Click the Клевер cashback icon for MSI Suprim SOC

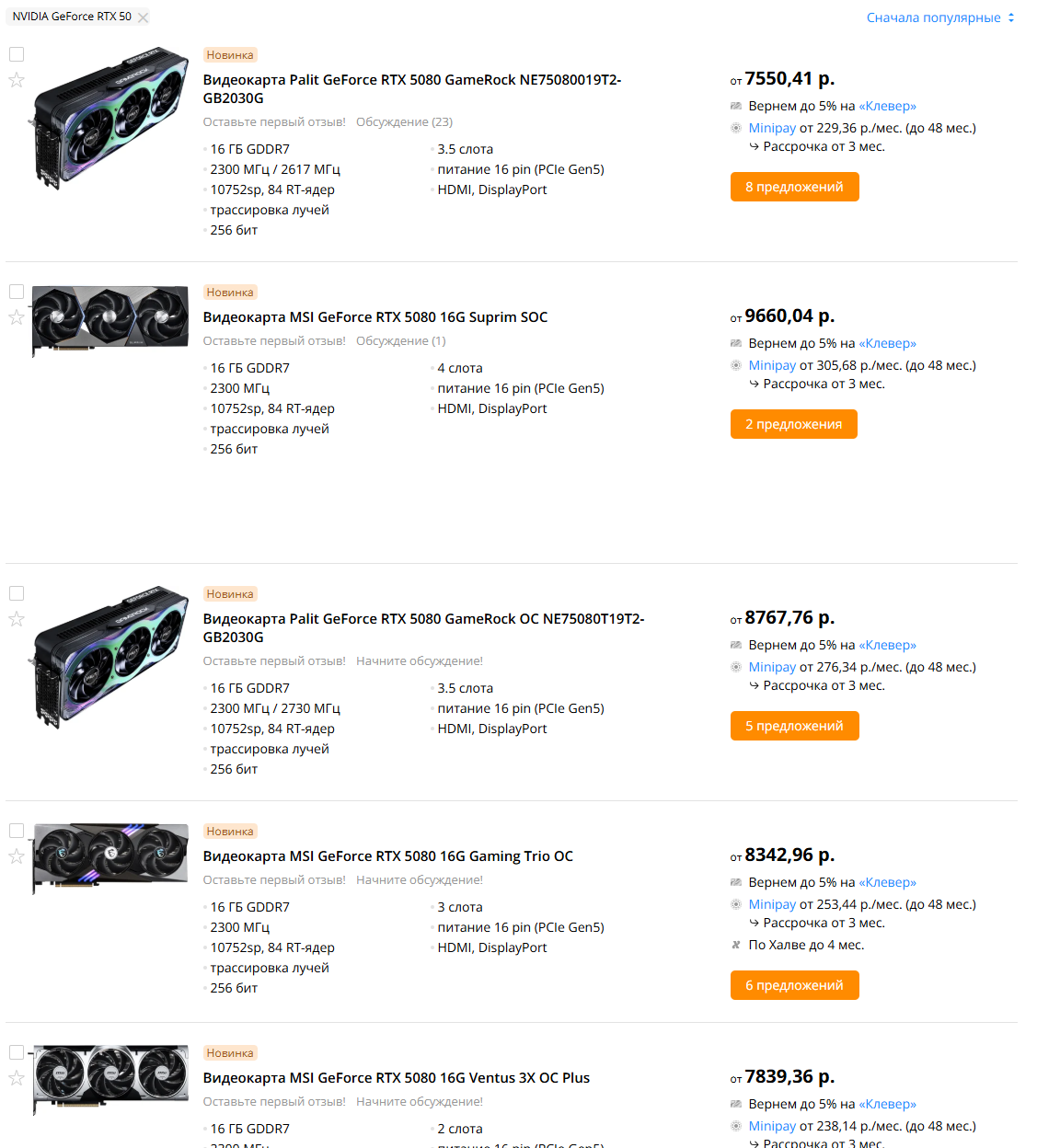point(736,344)
